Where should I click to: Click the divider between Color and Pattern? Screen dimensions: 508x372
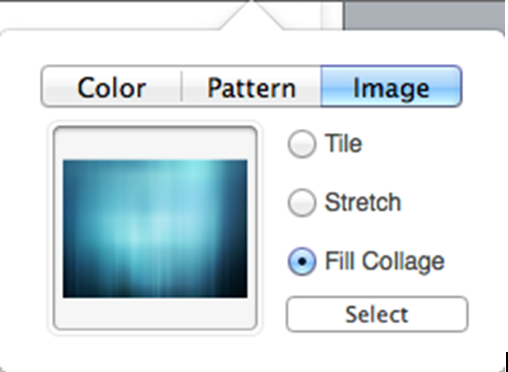pyautogui.click(x=182, y=86)
